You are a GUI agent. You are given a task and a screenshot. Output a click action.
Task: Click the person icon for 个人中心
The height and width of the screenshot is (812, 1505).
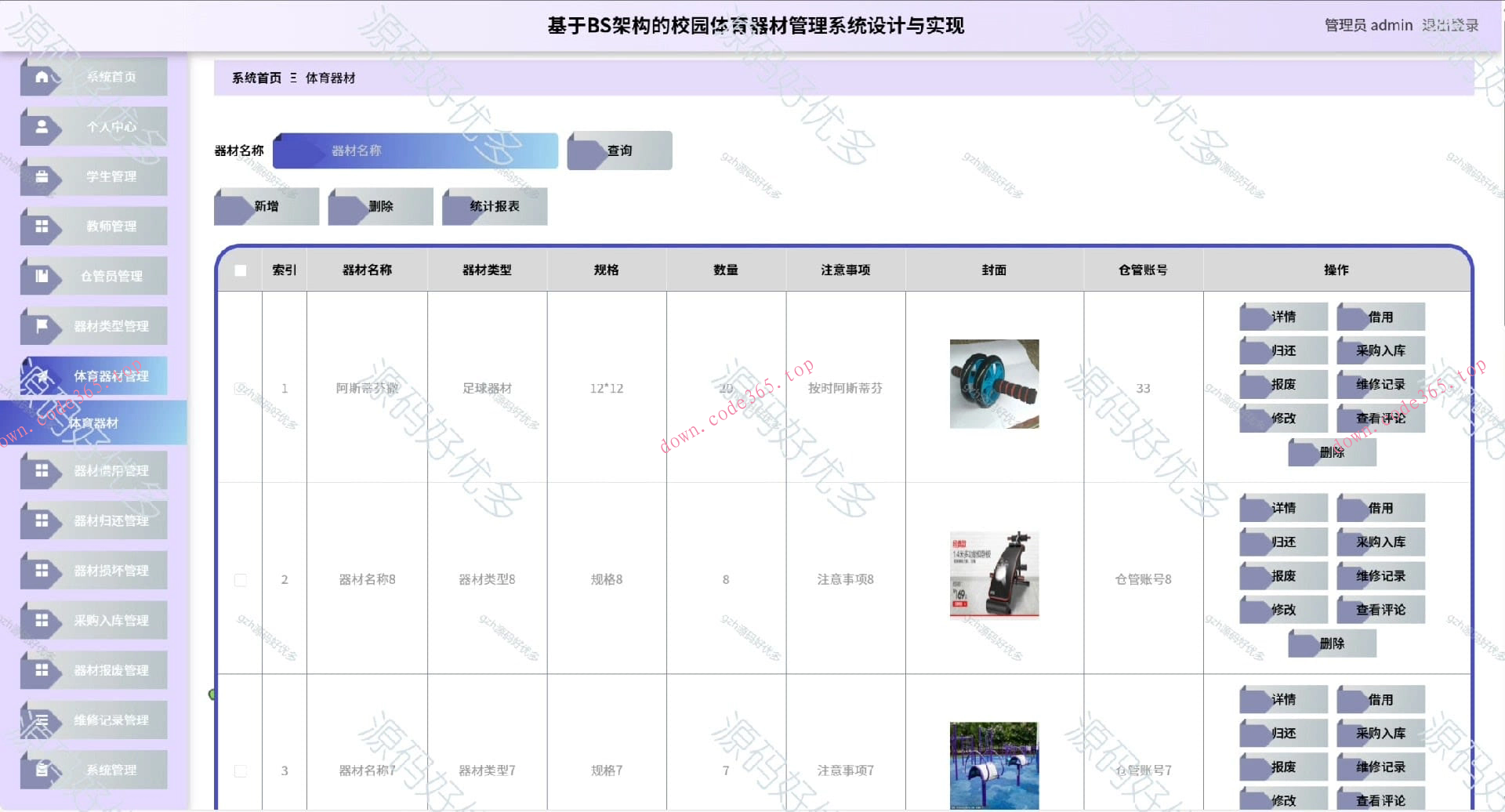pyautogui.click(x=42, y=126)
